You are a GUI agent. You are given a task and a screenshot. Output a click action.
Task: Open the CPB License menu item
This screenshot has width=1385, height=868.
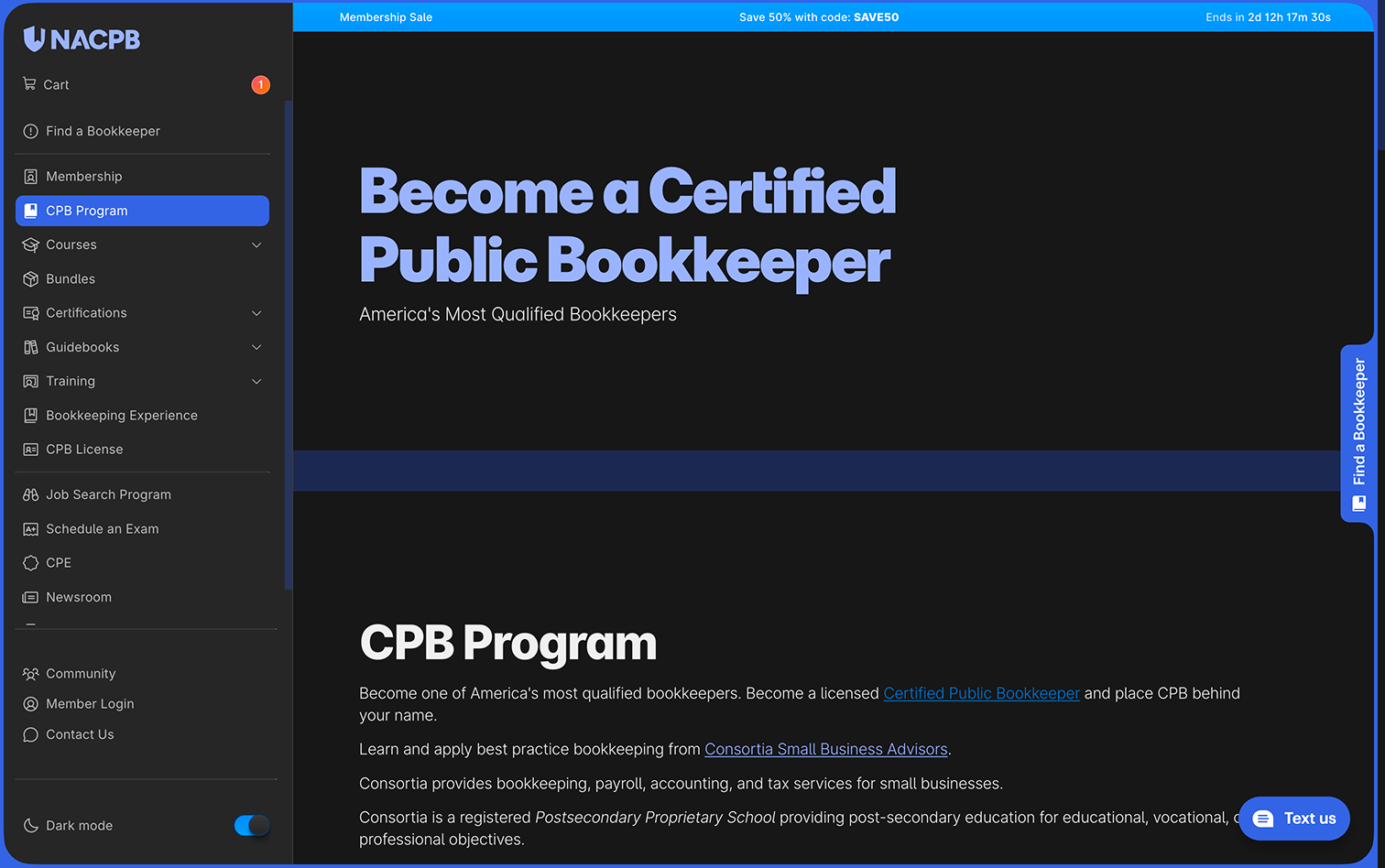pos(142,450)
